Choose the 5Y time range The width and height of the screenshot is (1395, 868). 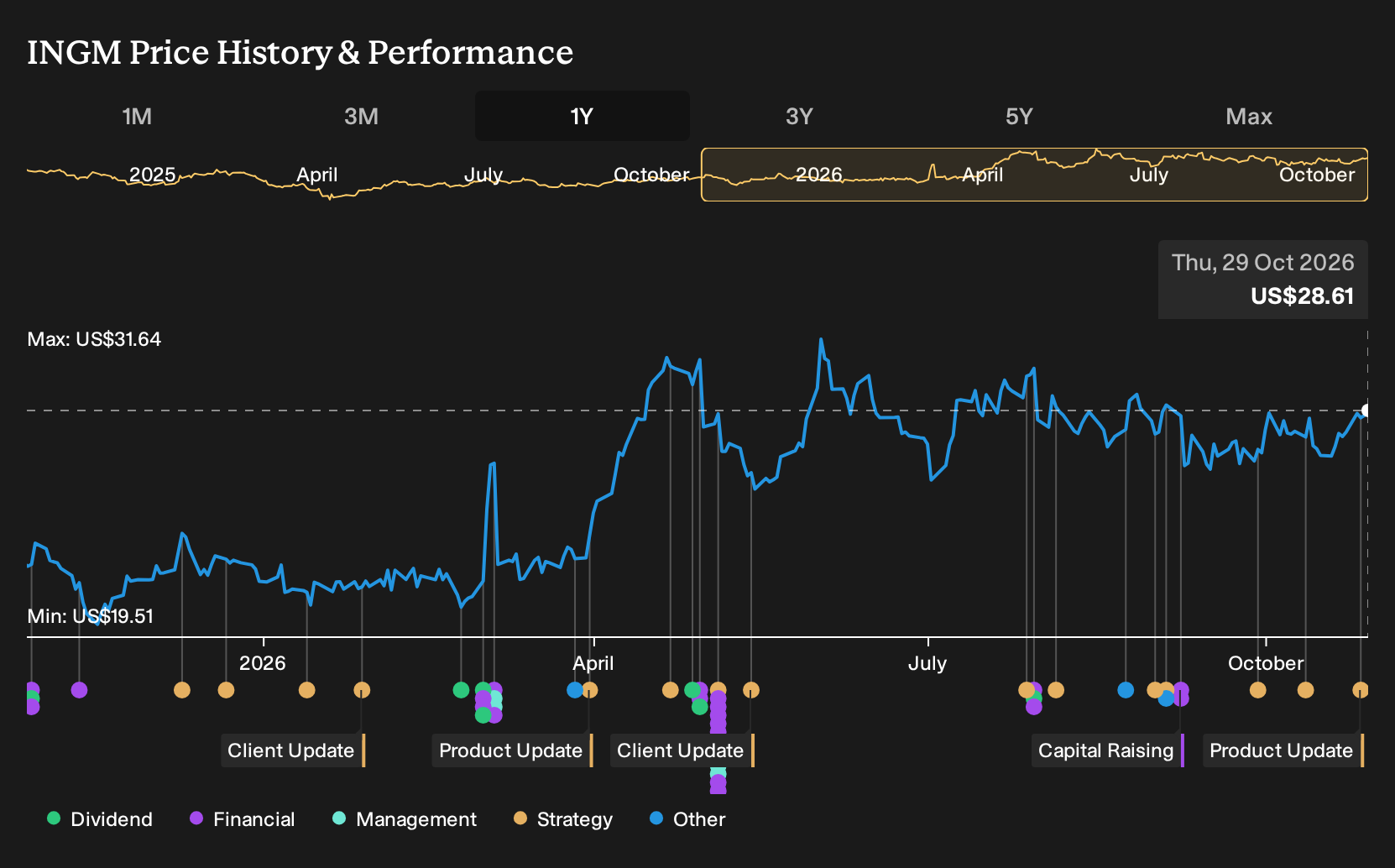[x=1019, y=116]
